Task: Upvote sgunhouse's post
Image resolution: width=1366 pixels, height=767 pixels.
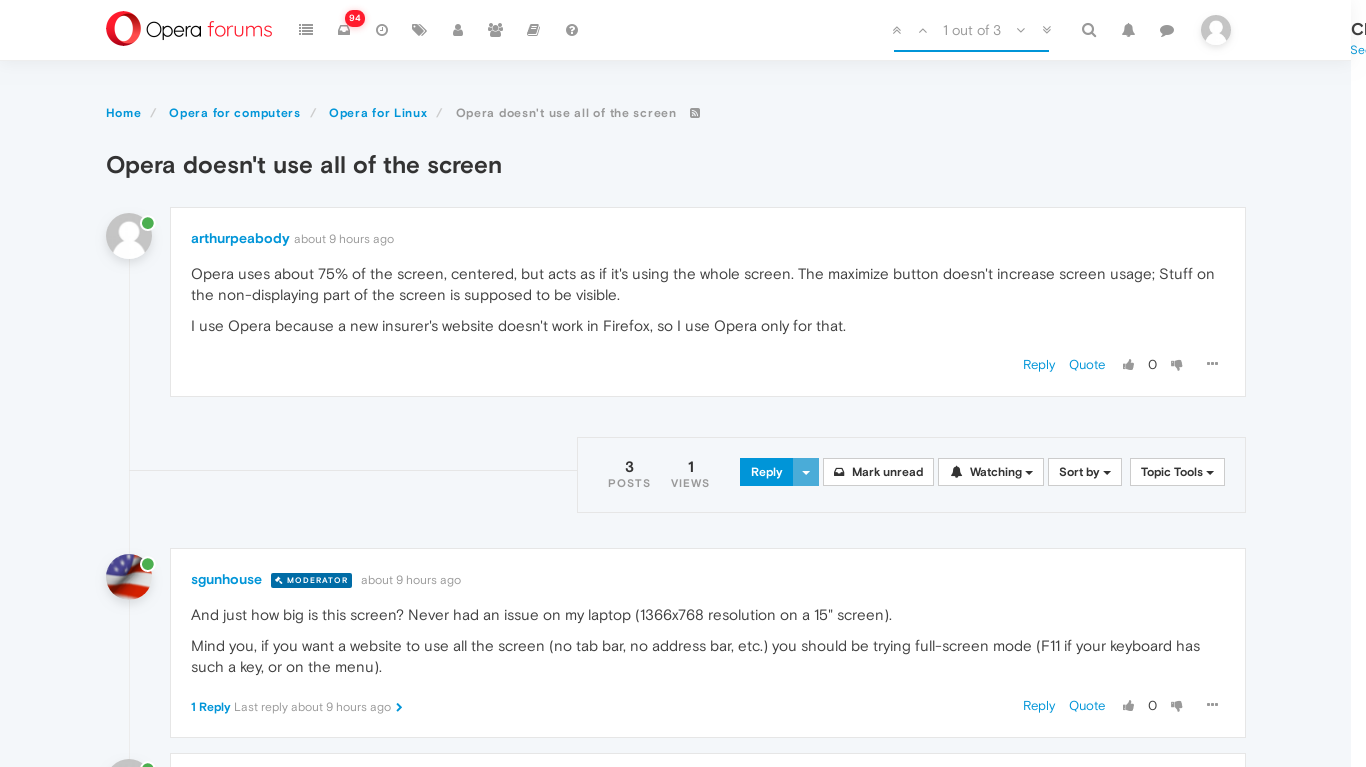Action: pyautogui.click(x=1128, y=706)
